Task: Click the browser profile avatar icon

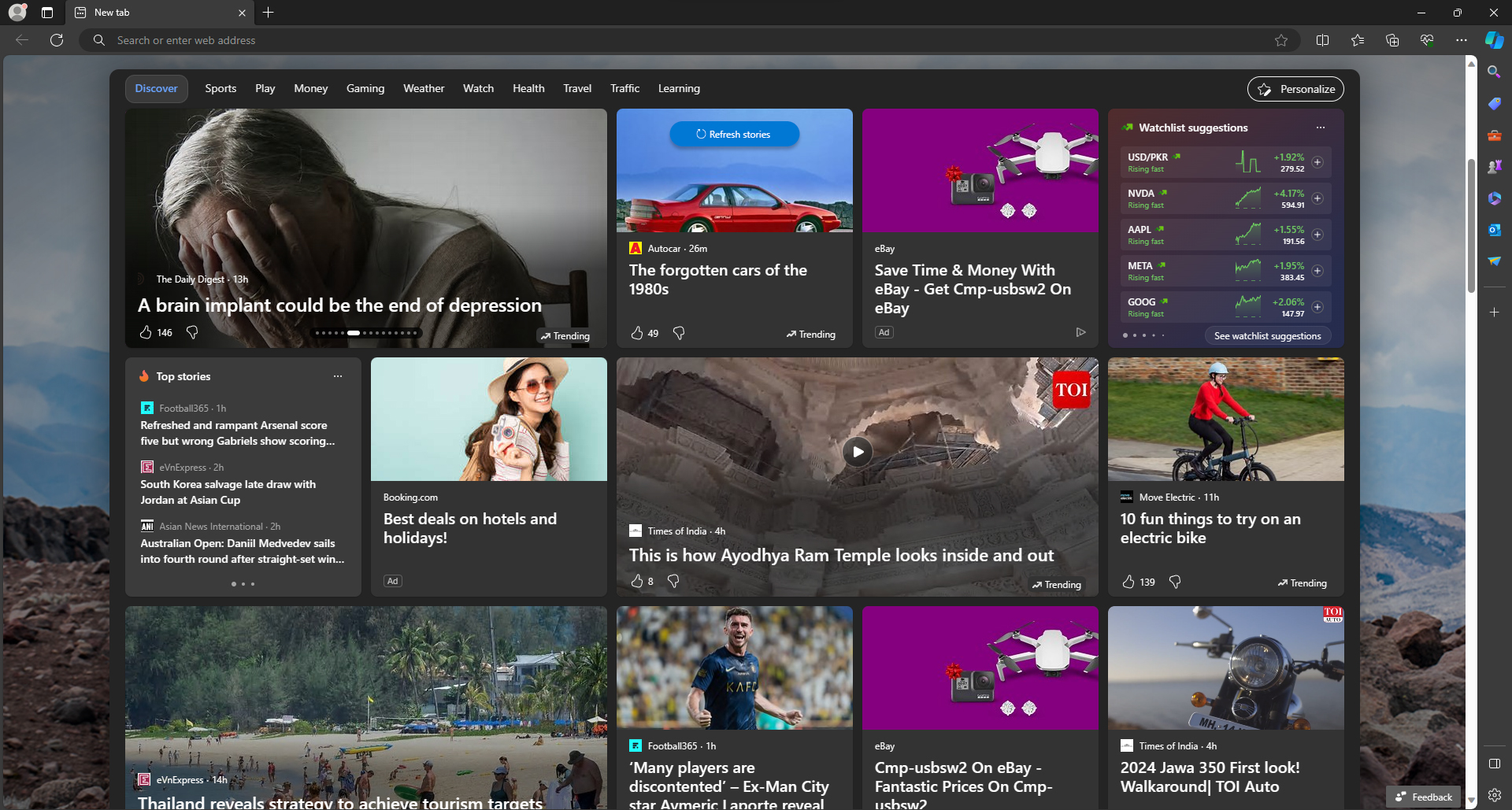Action: click(17, 13)
